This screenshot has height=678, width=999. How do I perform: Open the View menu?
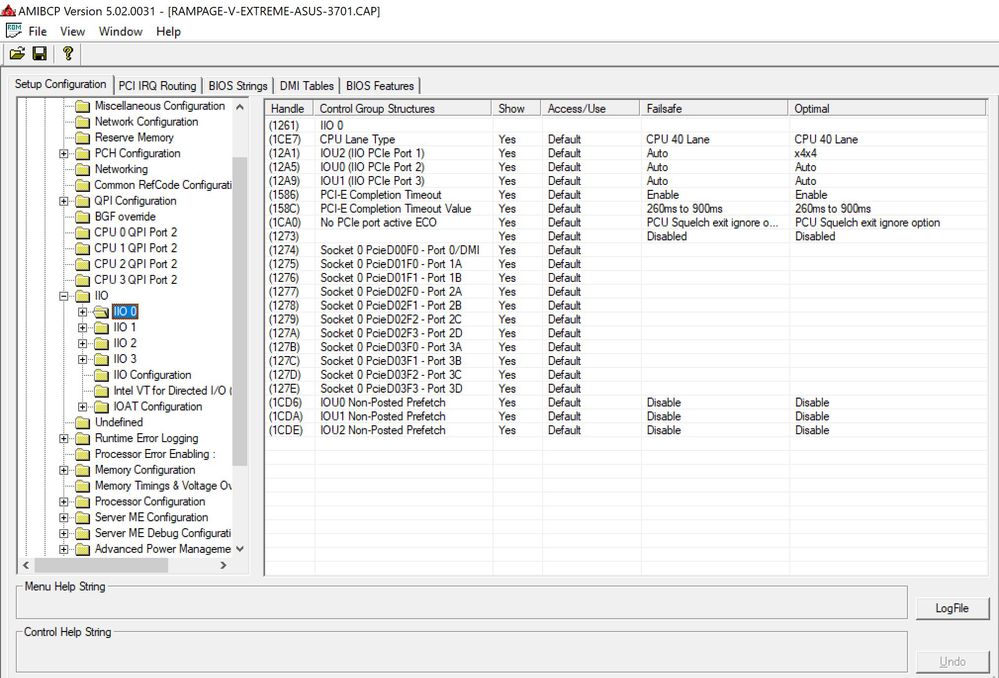72,31
